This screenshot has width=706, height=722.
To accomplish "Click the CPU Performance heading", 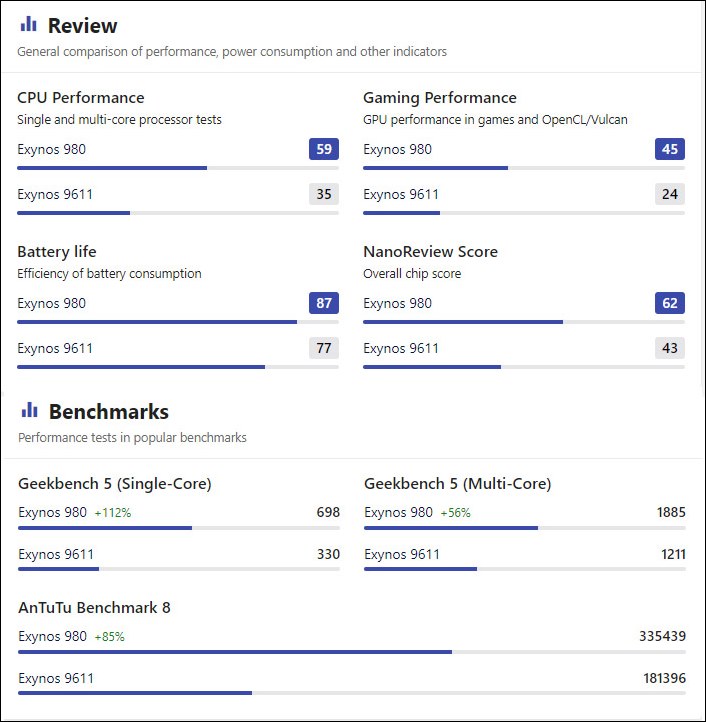I will [x=81, y=98].
